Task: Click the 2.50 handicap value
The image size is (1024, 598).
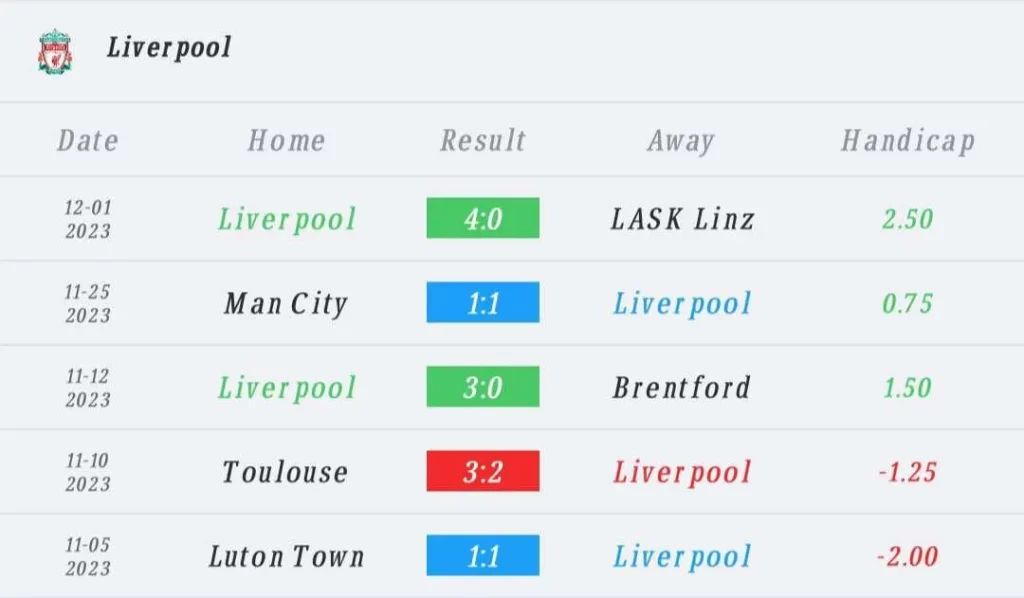Action: 908,219
